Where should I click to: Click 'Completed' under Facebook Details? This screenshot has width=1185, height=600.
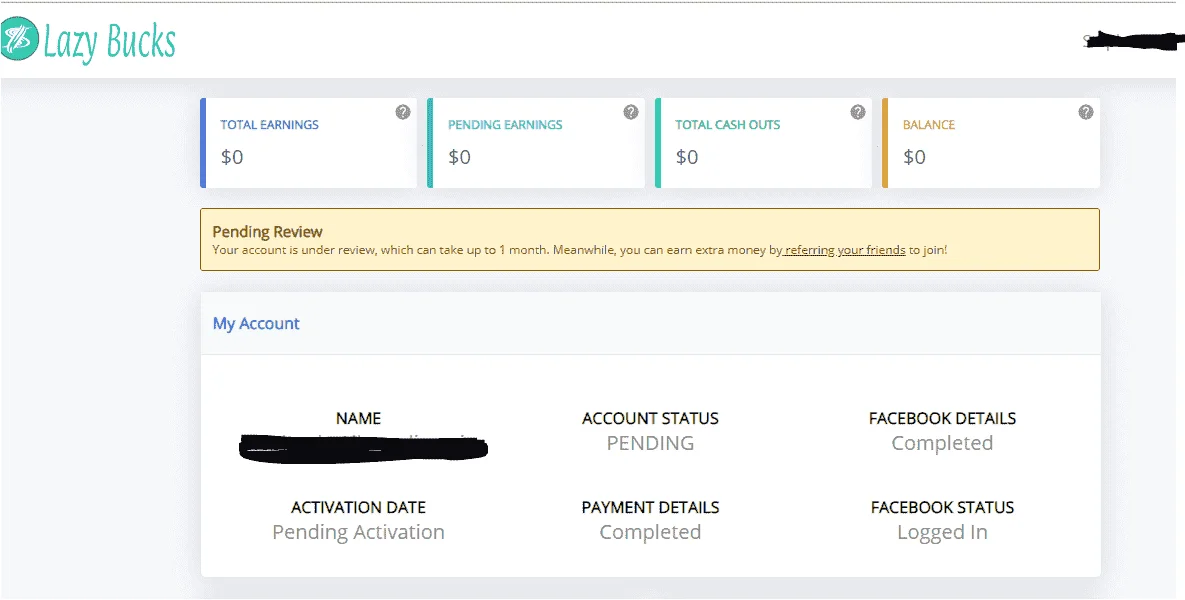pos(942,443)
